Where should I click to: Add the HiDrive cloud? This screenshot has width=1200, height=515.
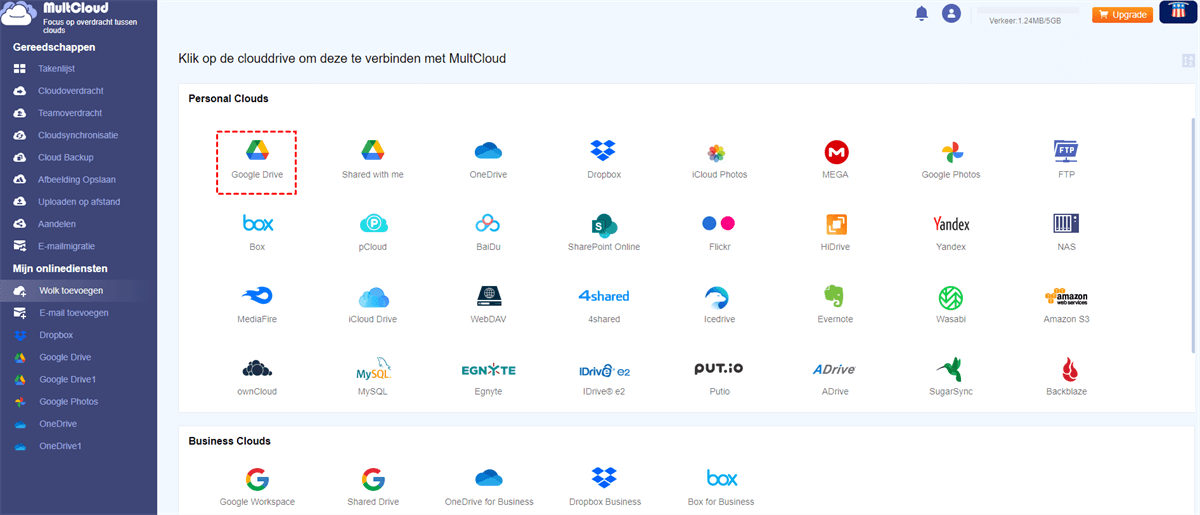[x=836, y=232]
